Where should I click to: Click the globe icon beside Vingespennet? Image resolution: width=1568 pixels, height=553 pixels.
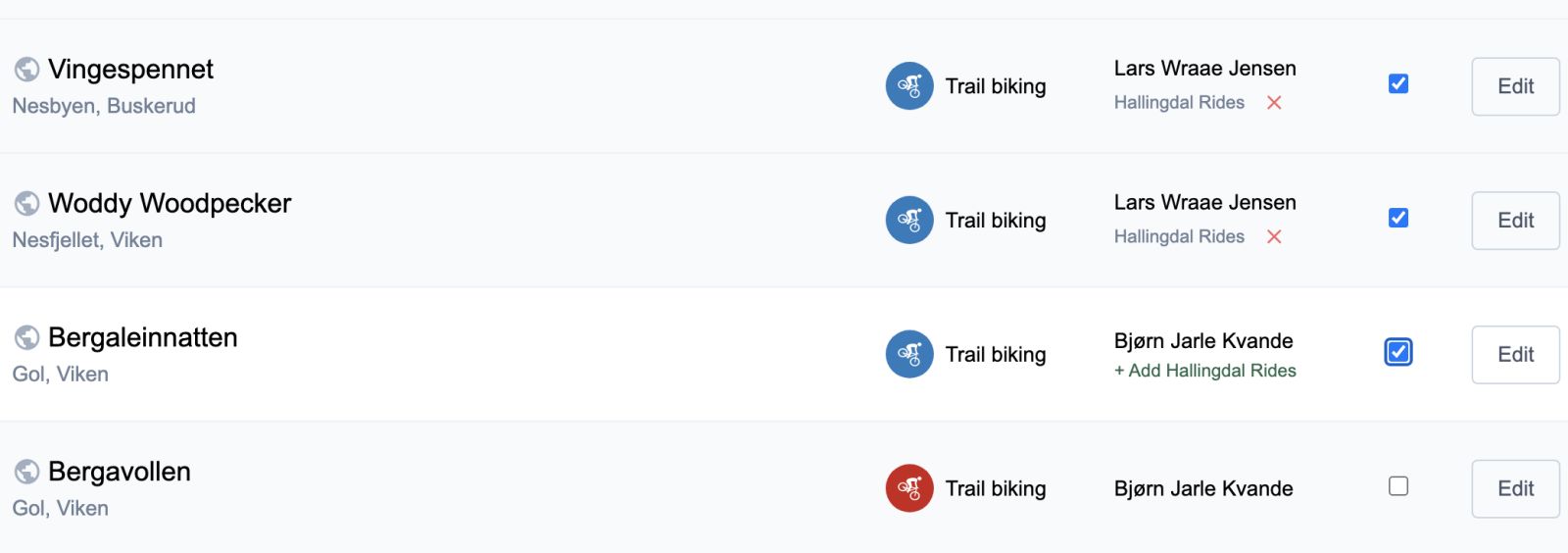pos(26,70)
